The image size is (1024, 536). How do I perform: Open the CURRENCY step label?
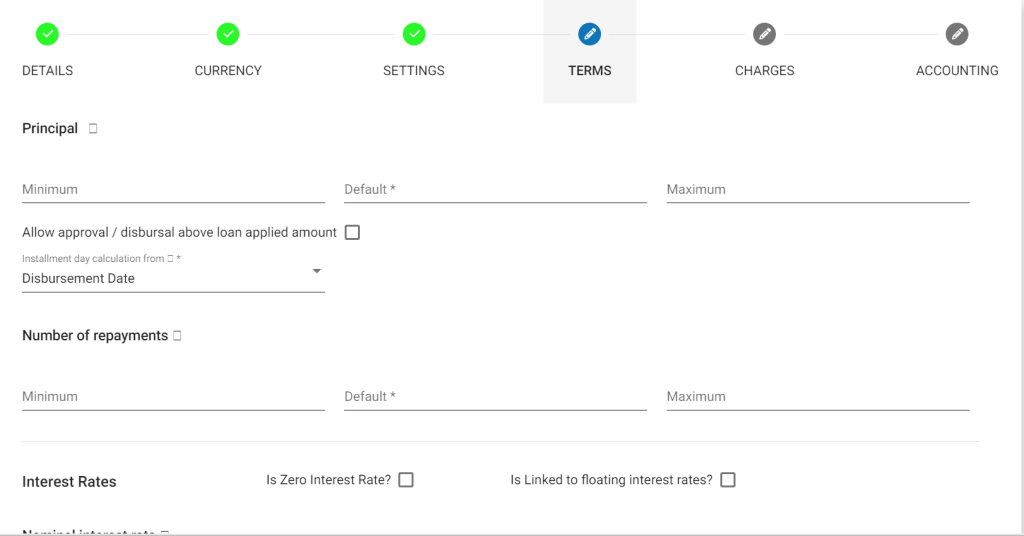click(228, 71)
